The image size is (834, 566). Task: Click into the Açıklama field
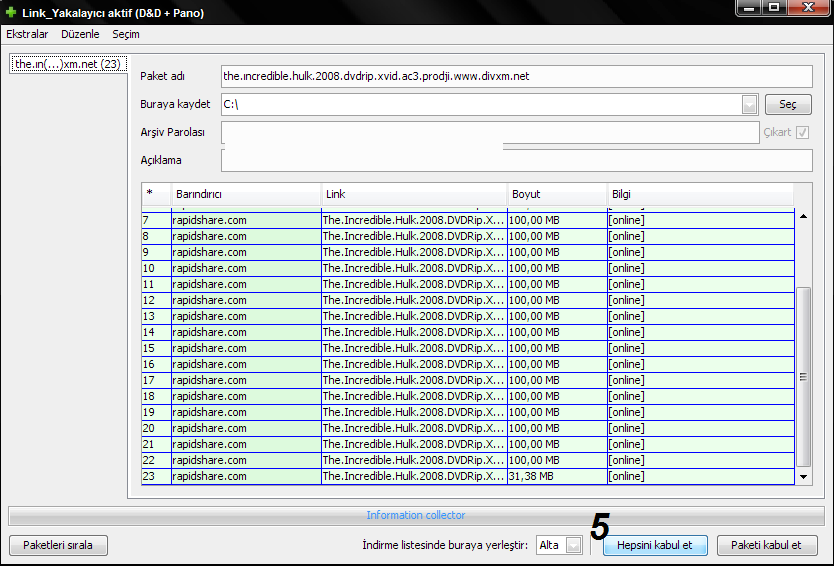tap(516, 160)
